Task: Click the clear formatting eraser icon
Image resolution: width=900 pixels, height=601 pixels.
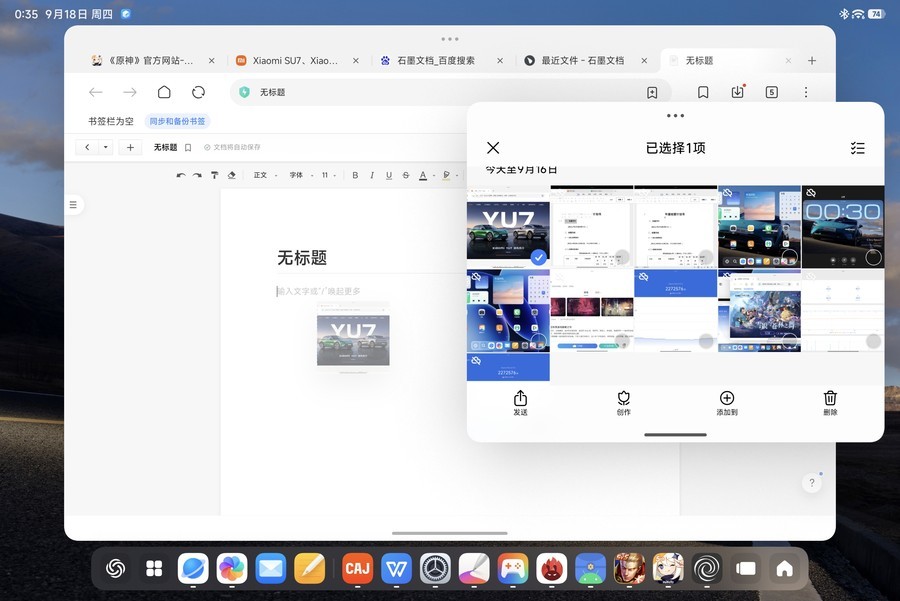Action: tap(232, 175)
